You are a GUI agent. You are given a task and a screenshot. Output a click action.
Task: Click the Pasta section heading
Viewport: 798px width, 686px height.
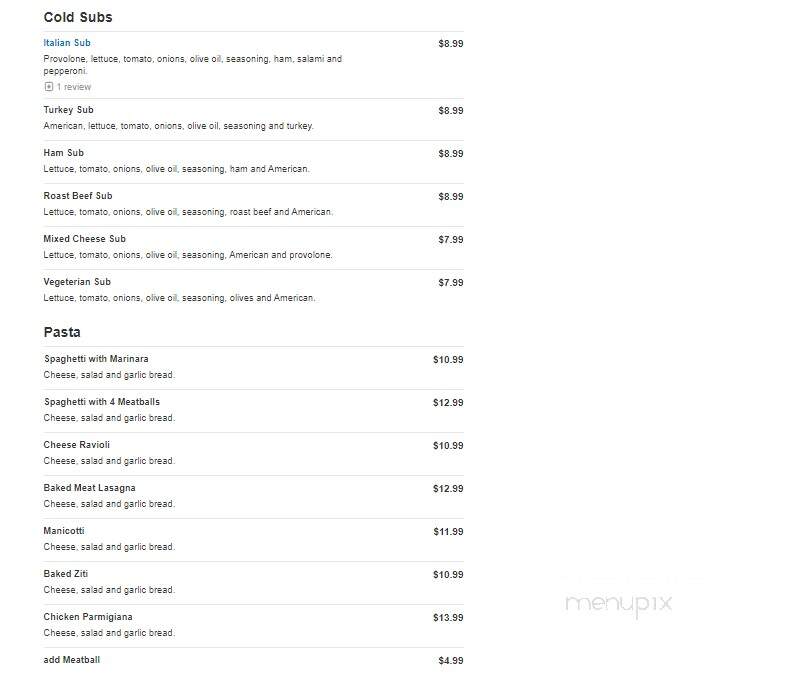click(x=62, y=332)
